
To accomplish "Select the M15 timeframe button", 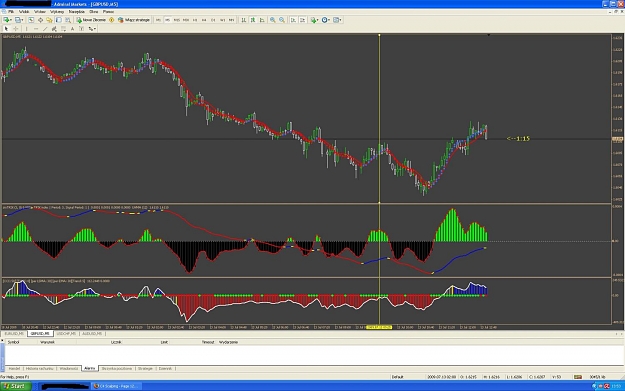I will click(177, 20).
